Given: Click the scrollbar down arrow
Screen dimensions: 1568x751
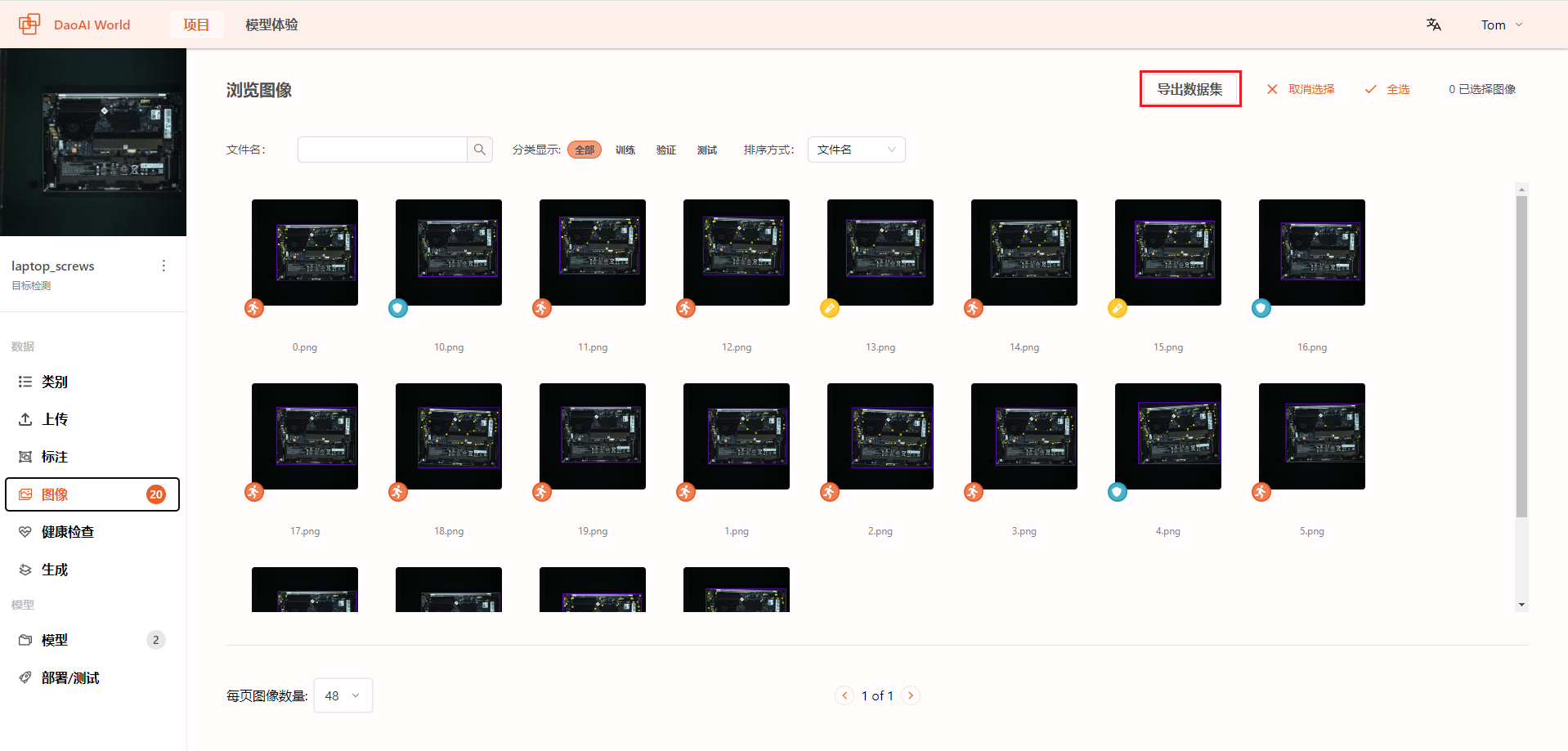Looking at the screenshot, I should tap(1521, 605).
